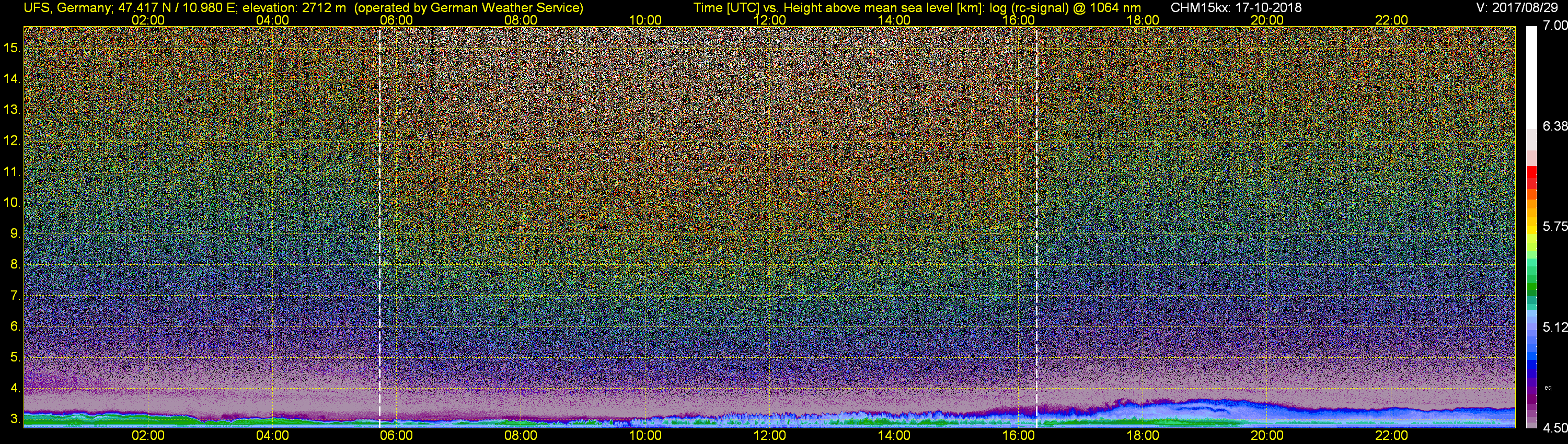Click the colorbar value '4.50'
This screenshot has height=444, width=1568.
(1555, 428)
